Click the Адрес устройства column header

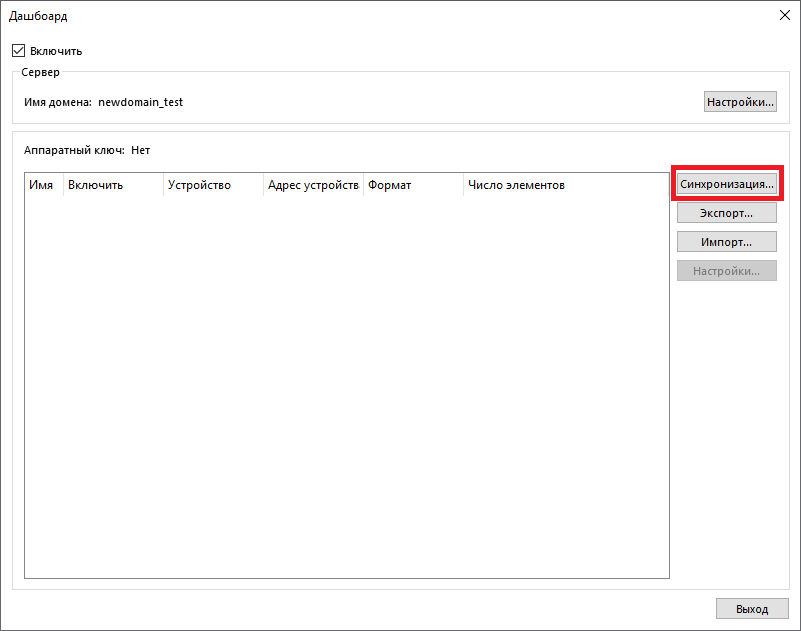313,185
